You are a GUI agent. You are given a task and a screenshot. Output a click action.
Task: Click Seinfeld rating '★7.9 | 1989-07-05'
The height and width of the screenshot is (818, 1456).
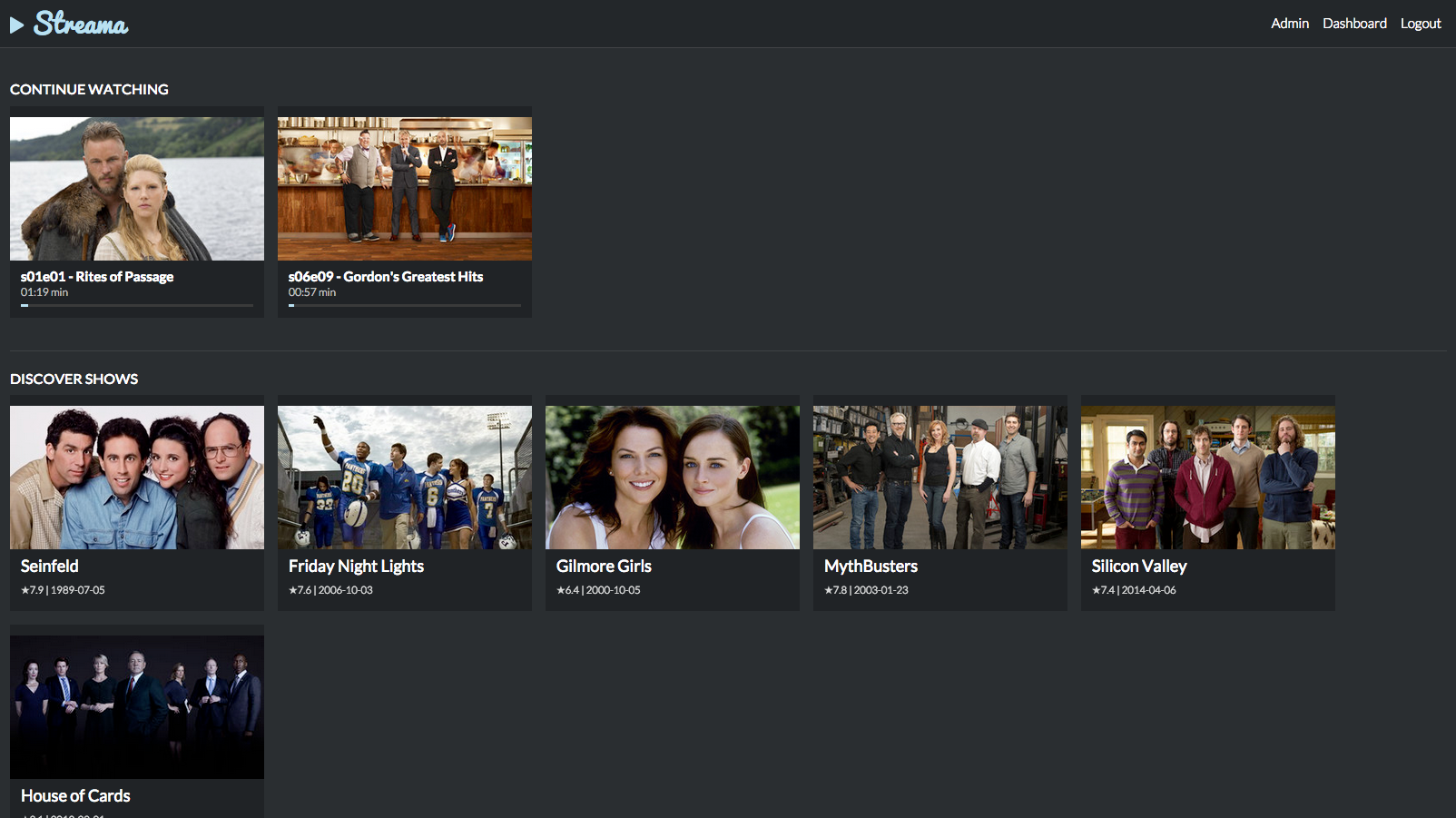coord(63,590)
